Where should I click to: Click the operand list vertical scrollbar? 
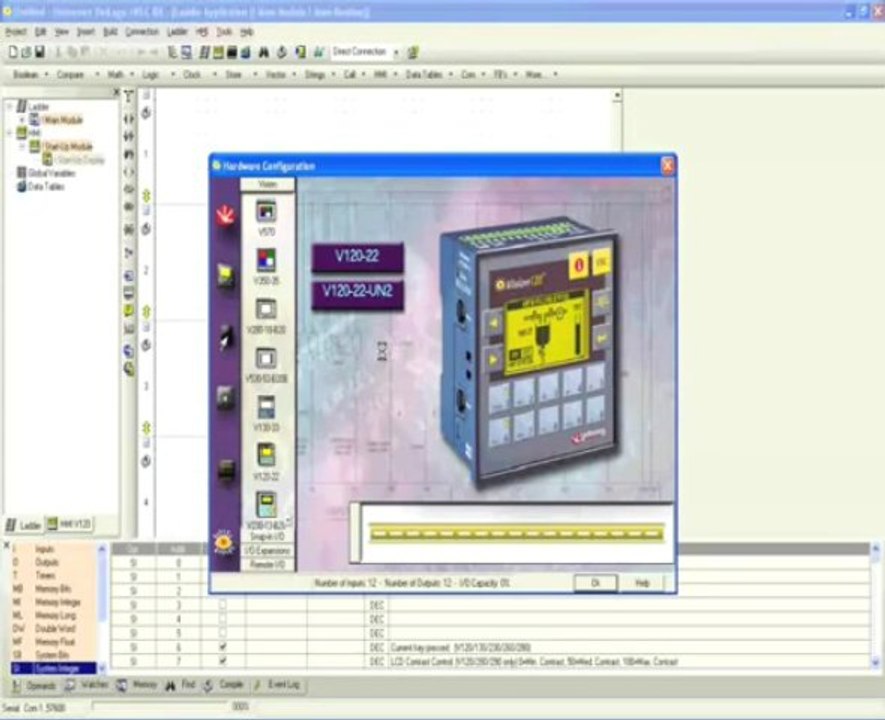pos(102,608)
